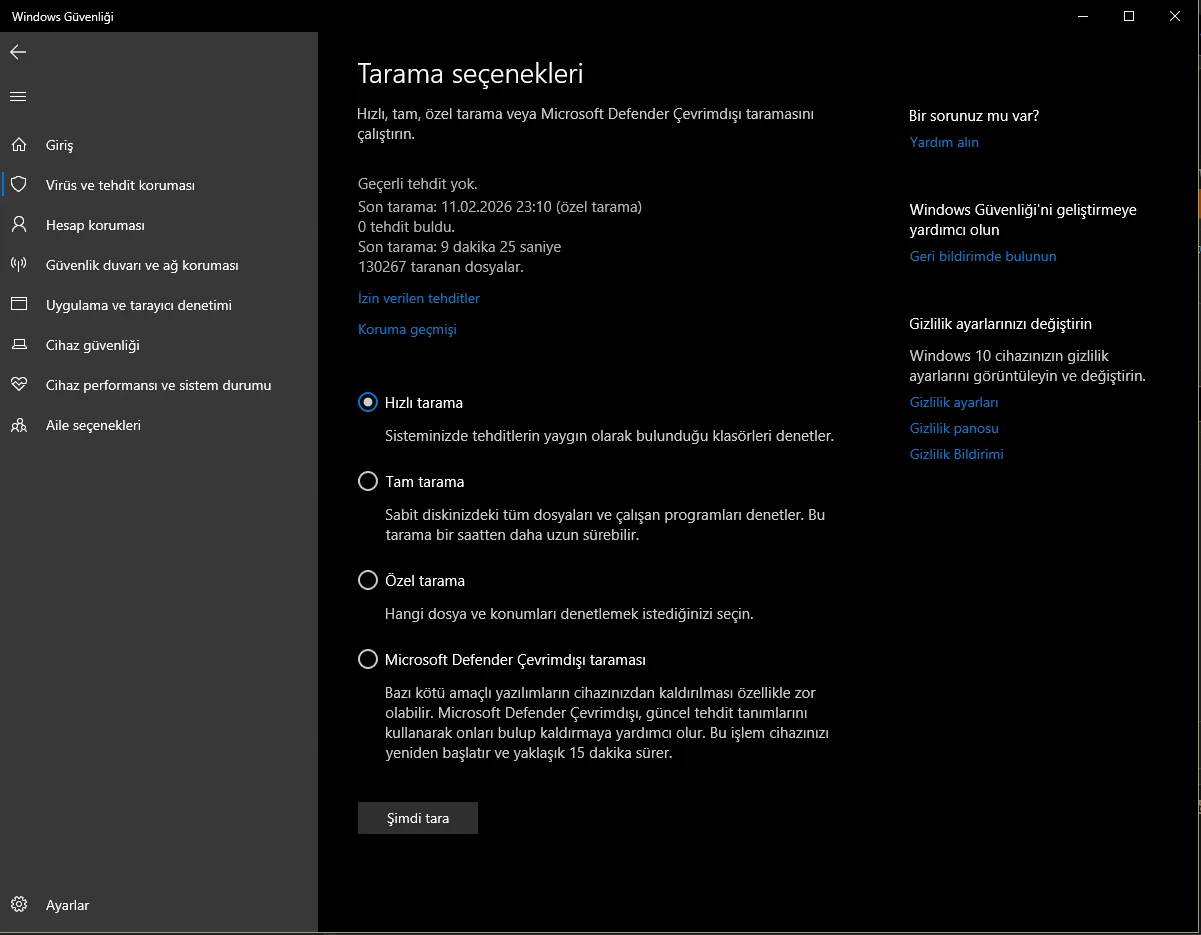The width and height of the screenshot is (1201, 935).
Task: Open the Aile seçenekleri family icon
Action: [x=18, y=425]
